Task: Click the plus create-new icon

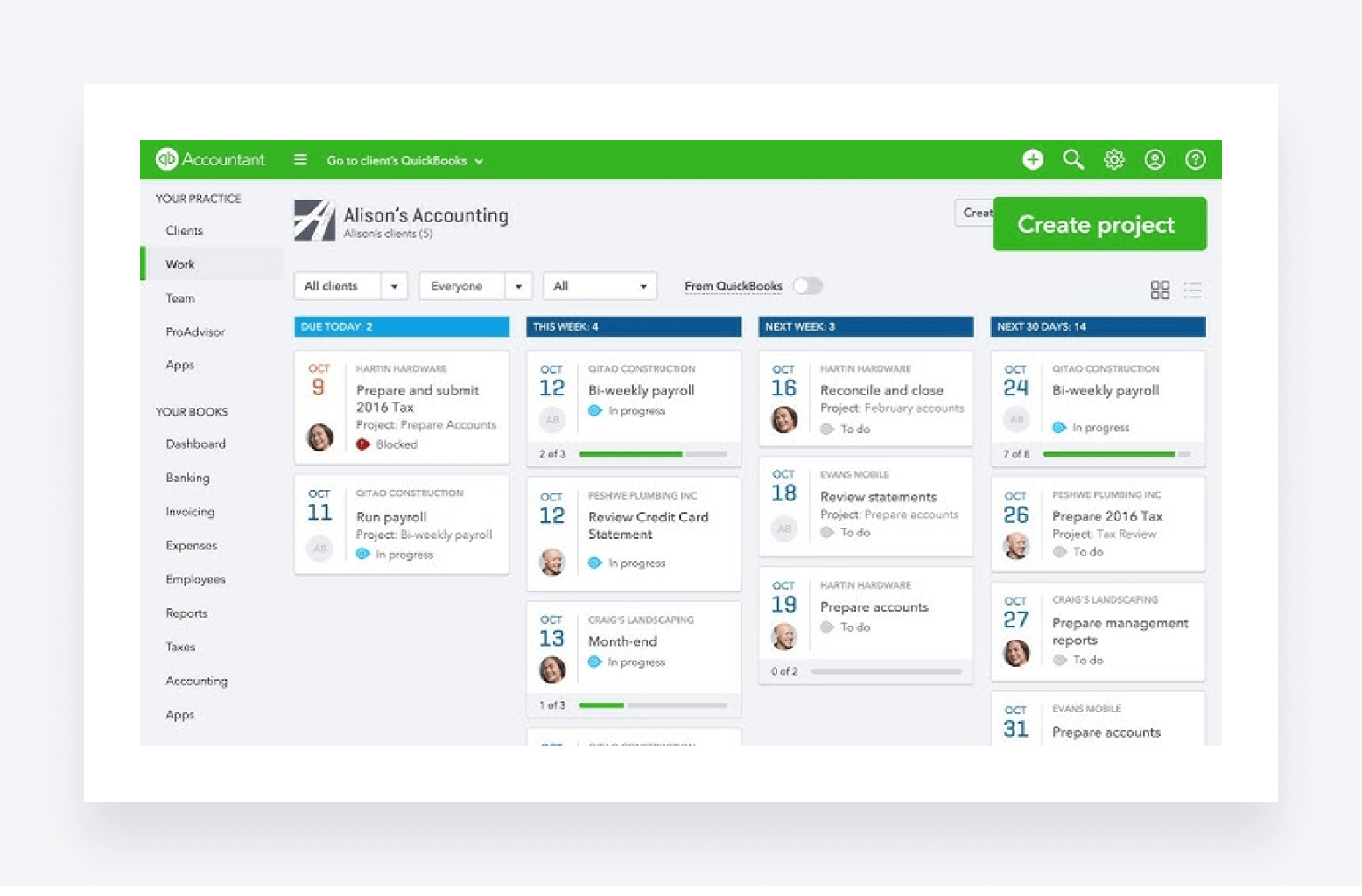Action: point(1033,159)
